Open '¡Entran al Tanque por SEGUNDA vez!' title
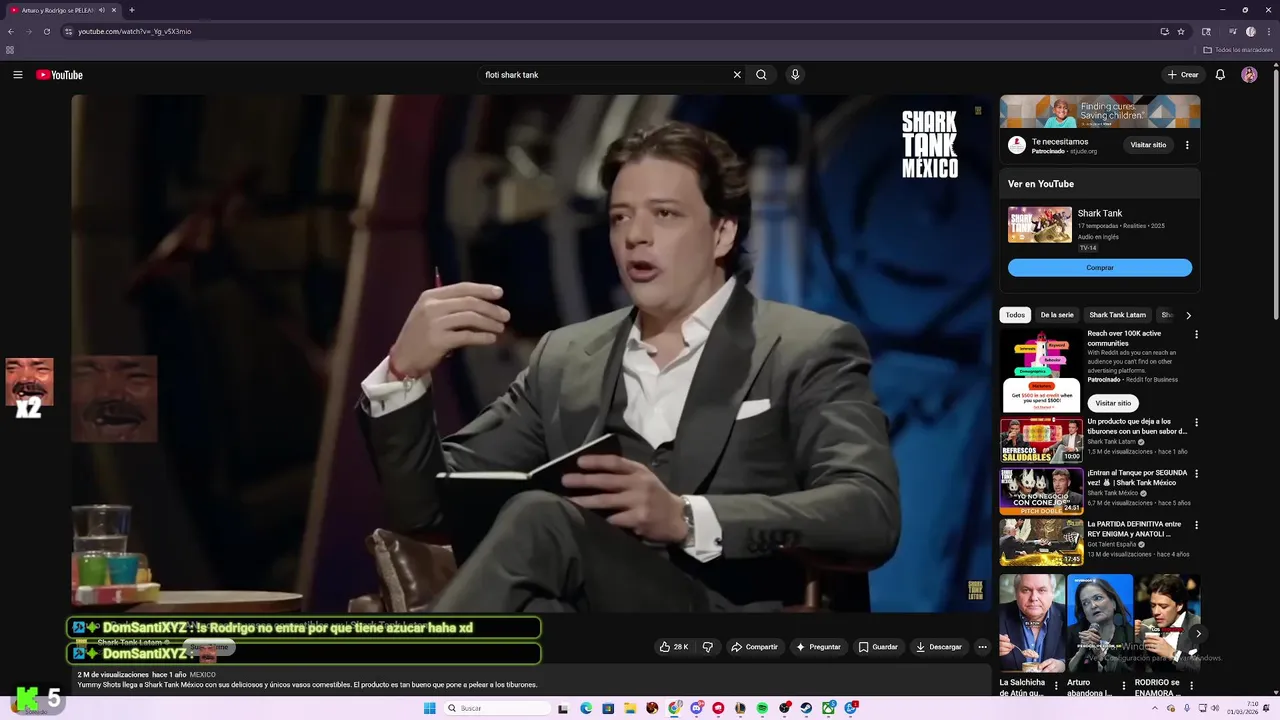Image resolution: width=1280 pixels, height=720 pixels. (x=1138, y=478)
